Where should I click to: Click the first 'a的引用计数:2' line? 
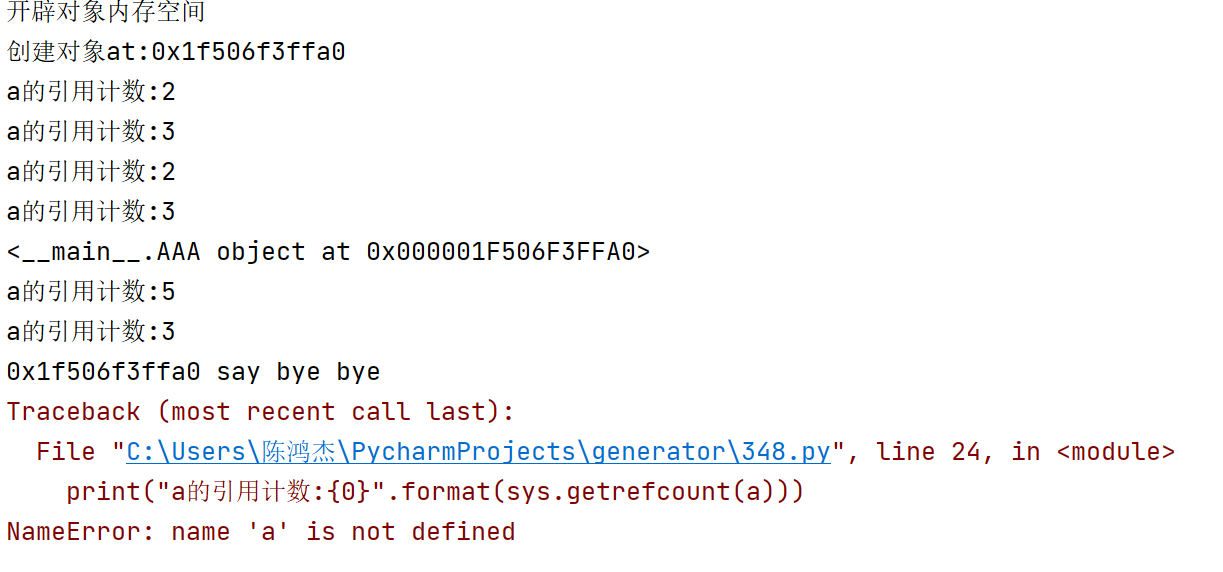tap(91, 92)
